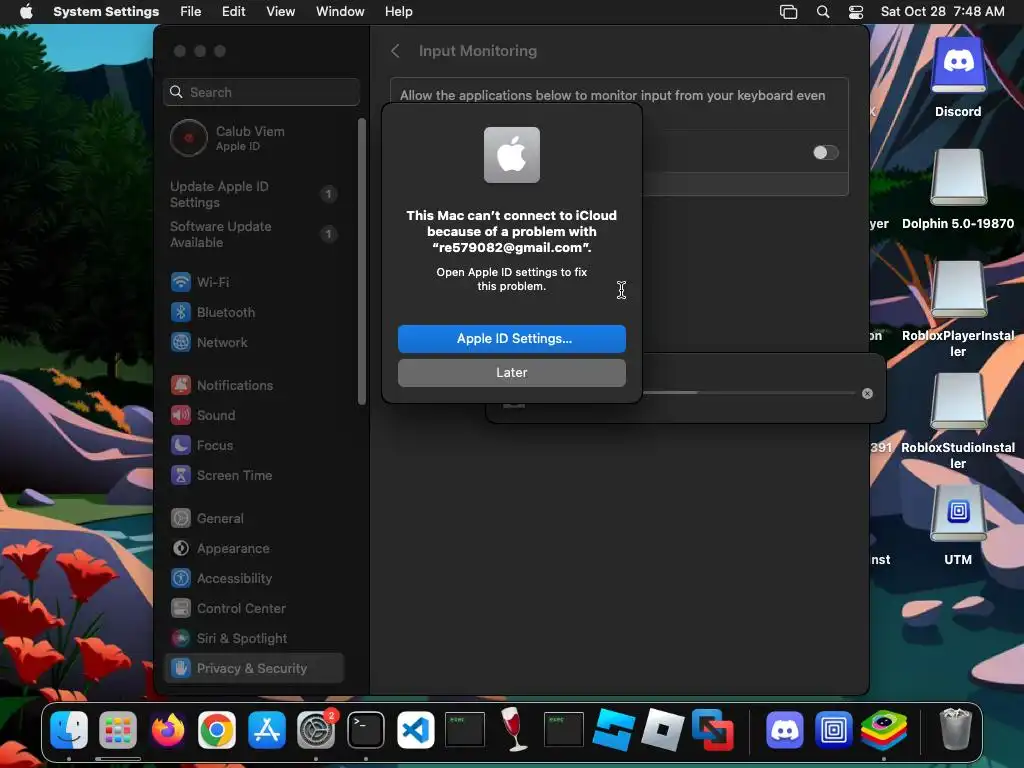Open Stage Manager menu bar icon
1024x768 pixels.
tap(788, 12)
